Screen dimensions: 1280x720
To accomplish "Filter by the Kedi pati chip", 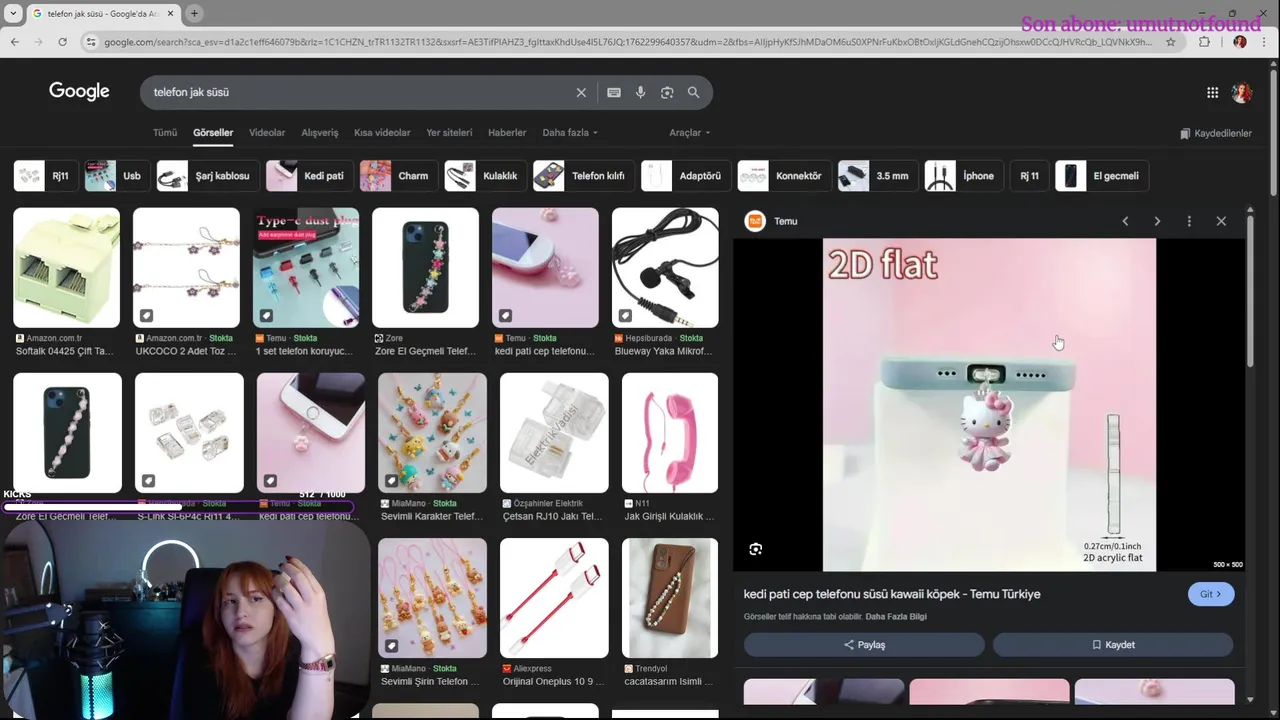I will point(310,176).
